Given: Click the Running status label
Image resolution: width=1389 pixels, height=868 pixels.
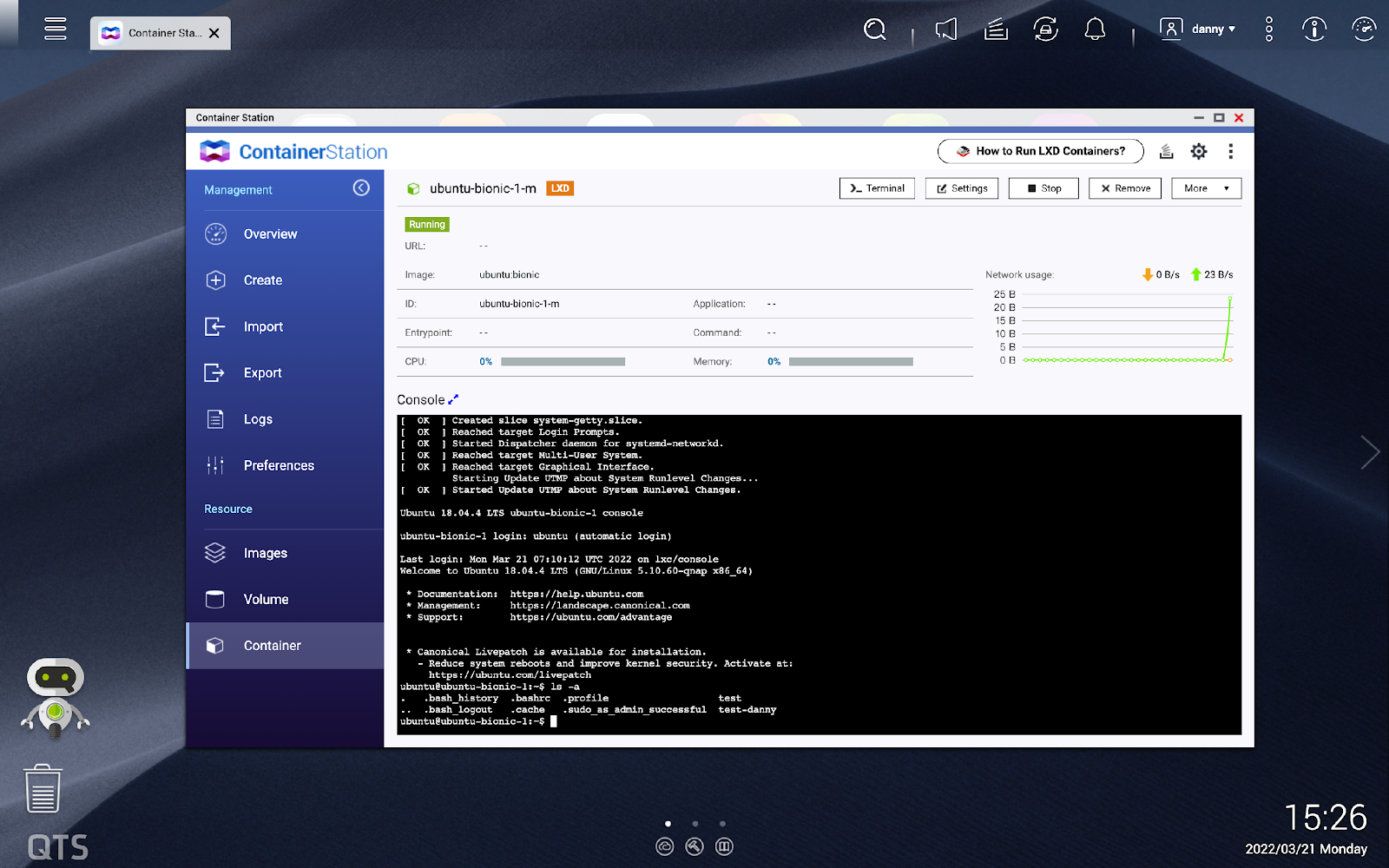Looking at the screenshot, I should click(x=427, y=225).
